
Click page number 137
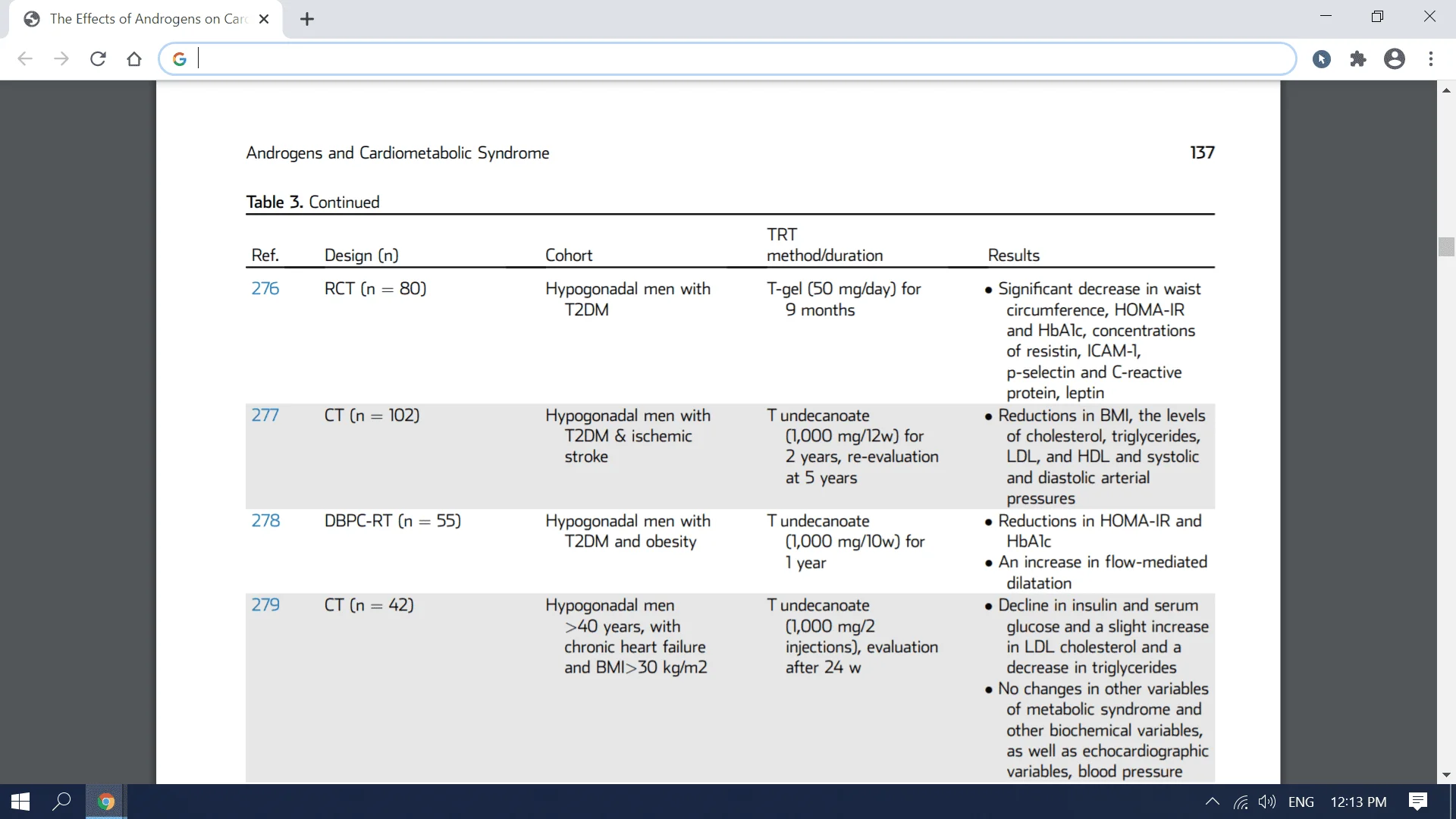[x=1202, y=152]
